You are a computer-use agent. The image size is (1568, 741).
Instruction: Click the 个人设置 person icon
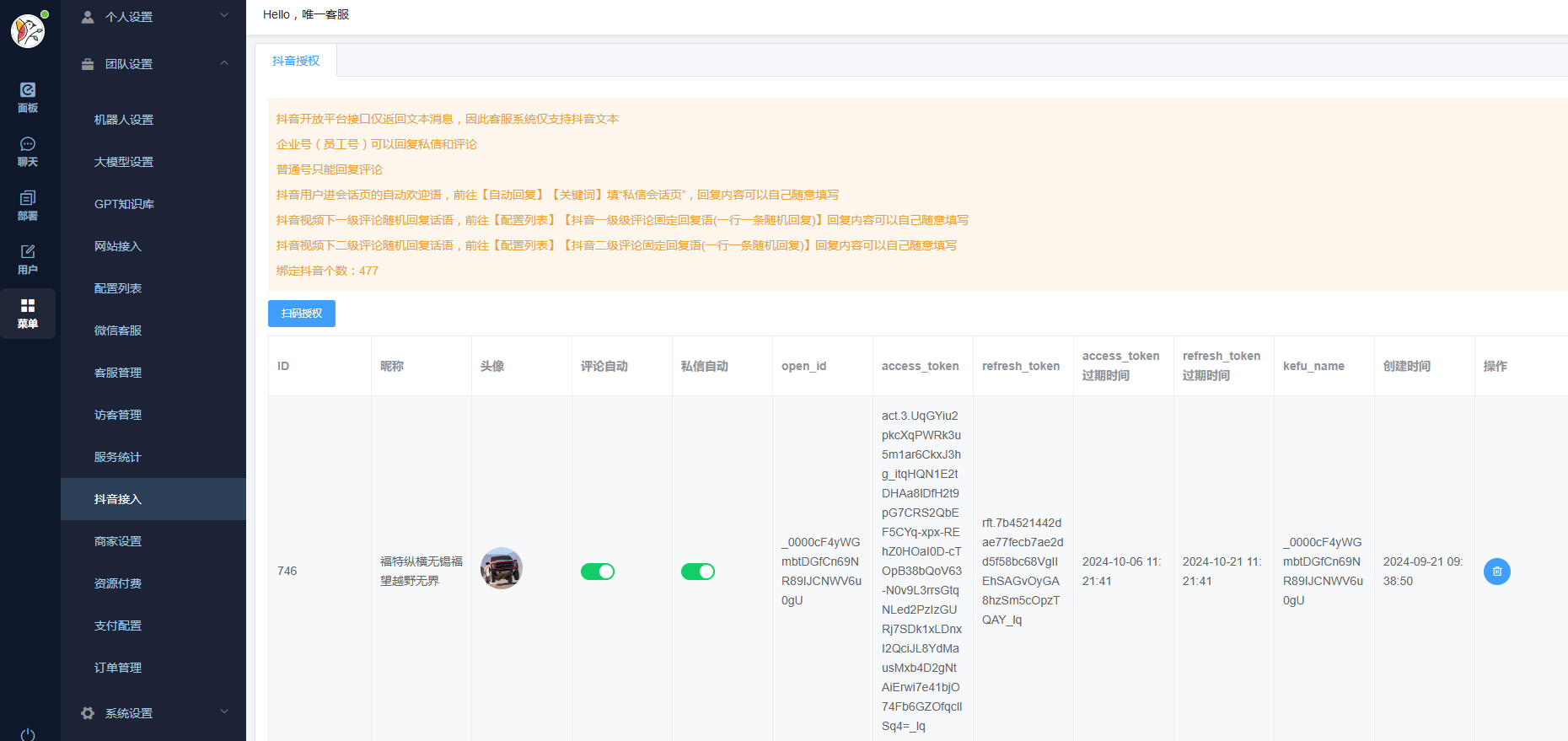point(88,17)
